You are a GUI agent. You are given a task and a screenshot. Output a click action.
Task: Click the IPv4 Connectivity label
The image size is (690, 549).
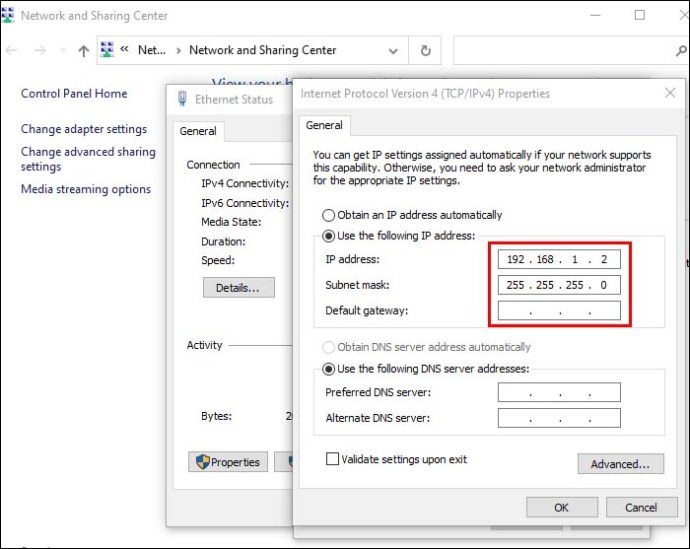[245, 183]
